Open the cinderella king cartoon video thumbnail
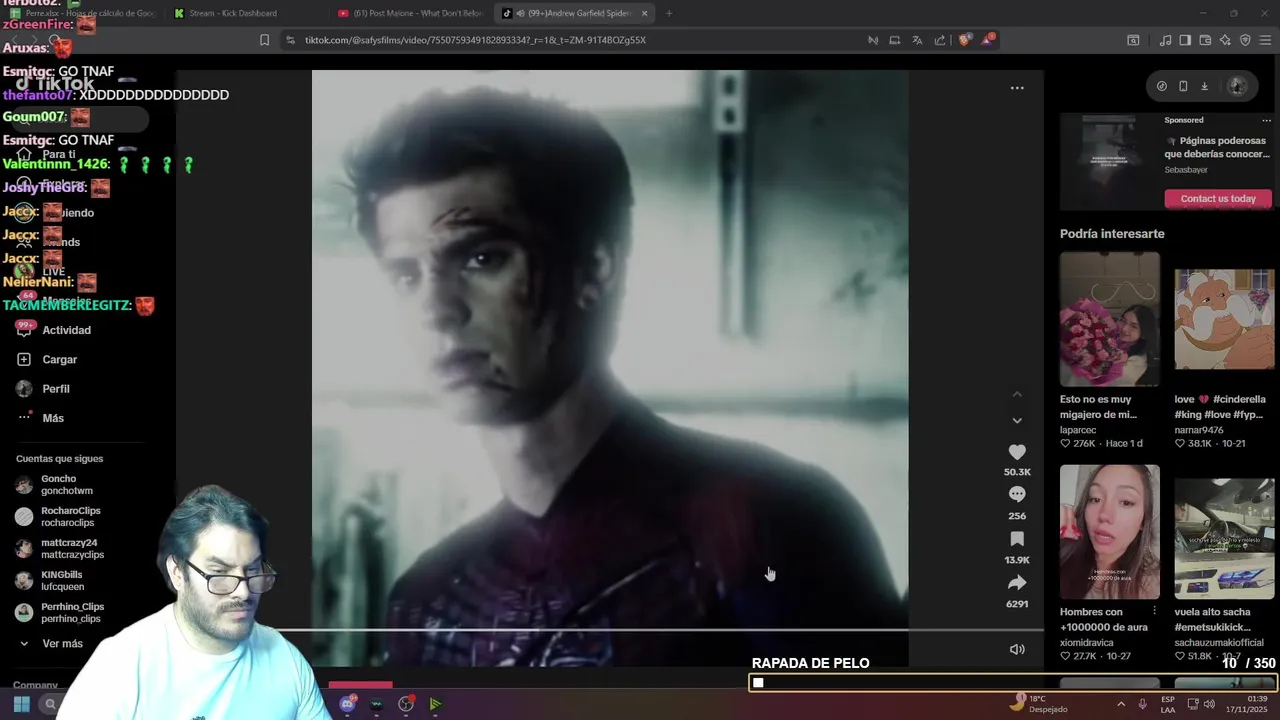1280x720 pixels. click(x=1224, y=319)
